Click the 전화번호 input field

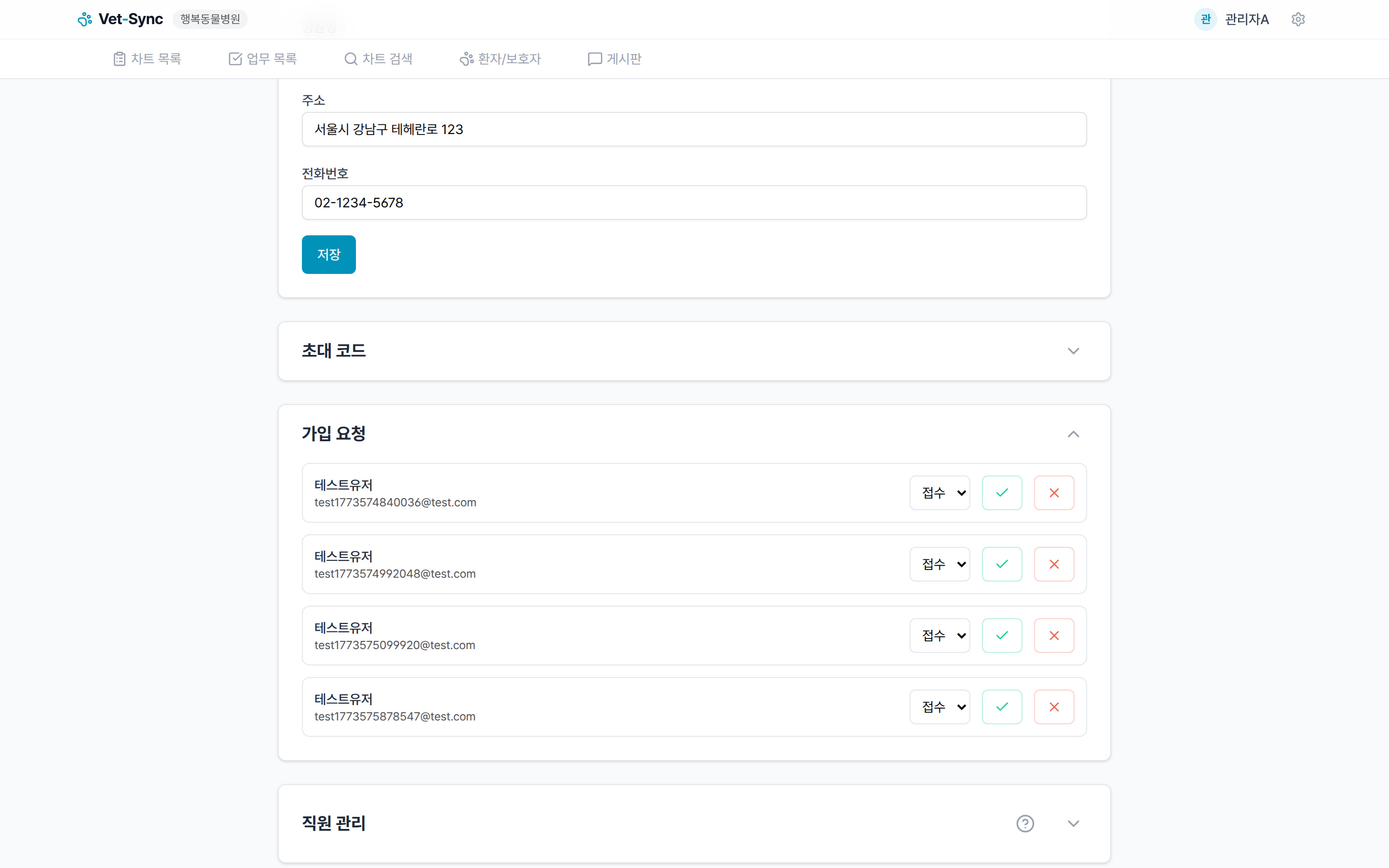tap(694, 203)
